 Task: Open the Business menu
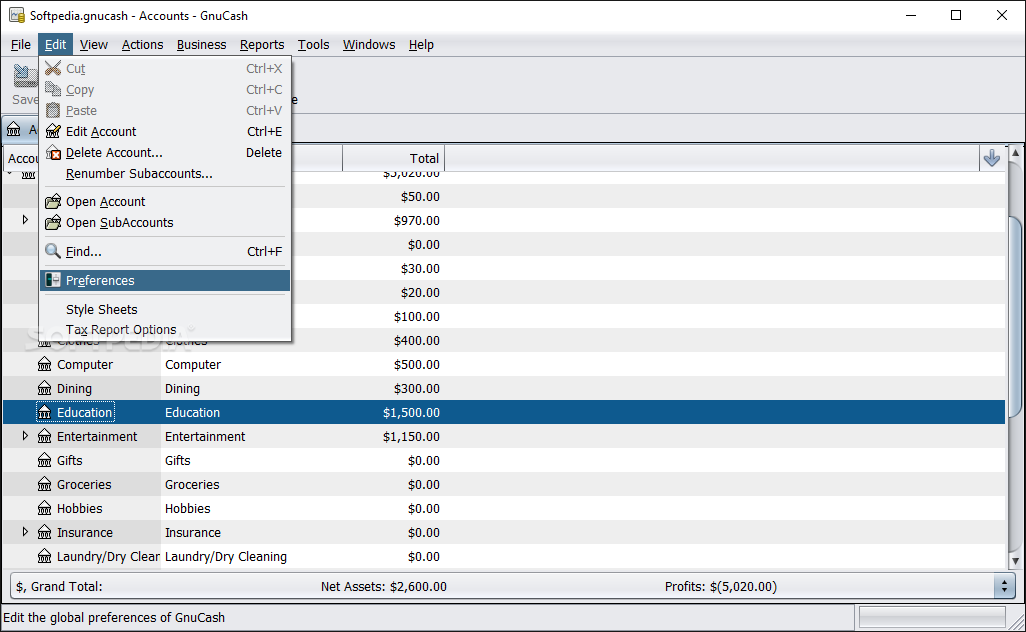(x=201, y=44)
